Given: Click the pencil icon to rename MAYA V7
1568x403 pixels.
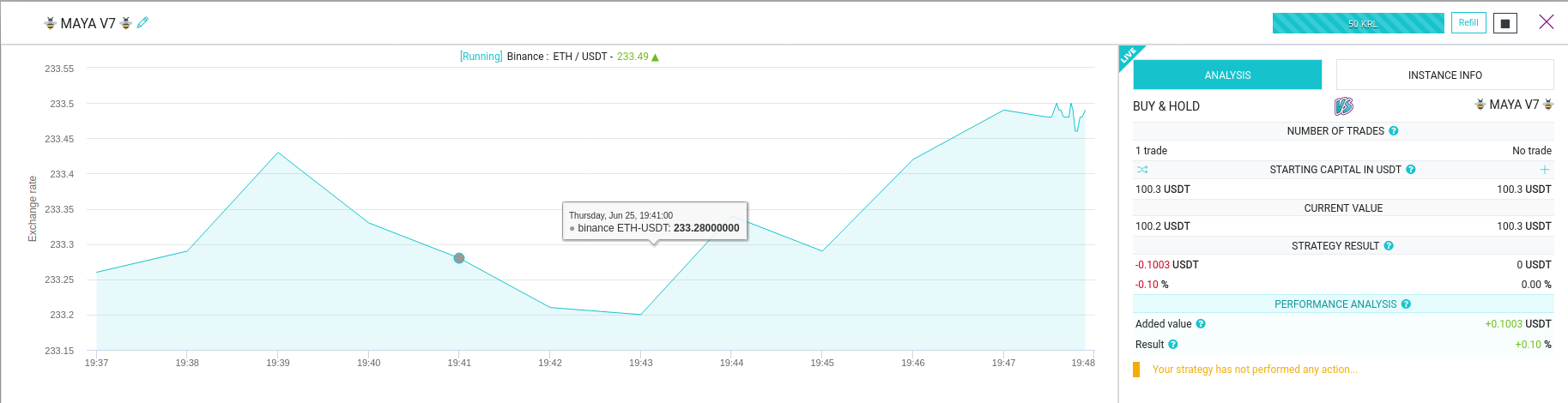Looking at the screenshot, I should pyautogui.click(x=142, y=23).
